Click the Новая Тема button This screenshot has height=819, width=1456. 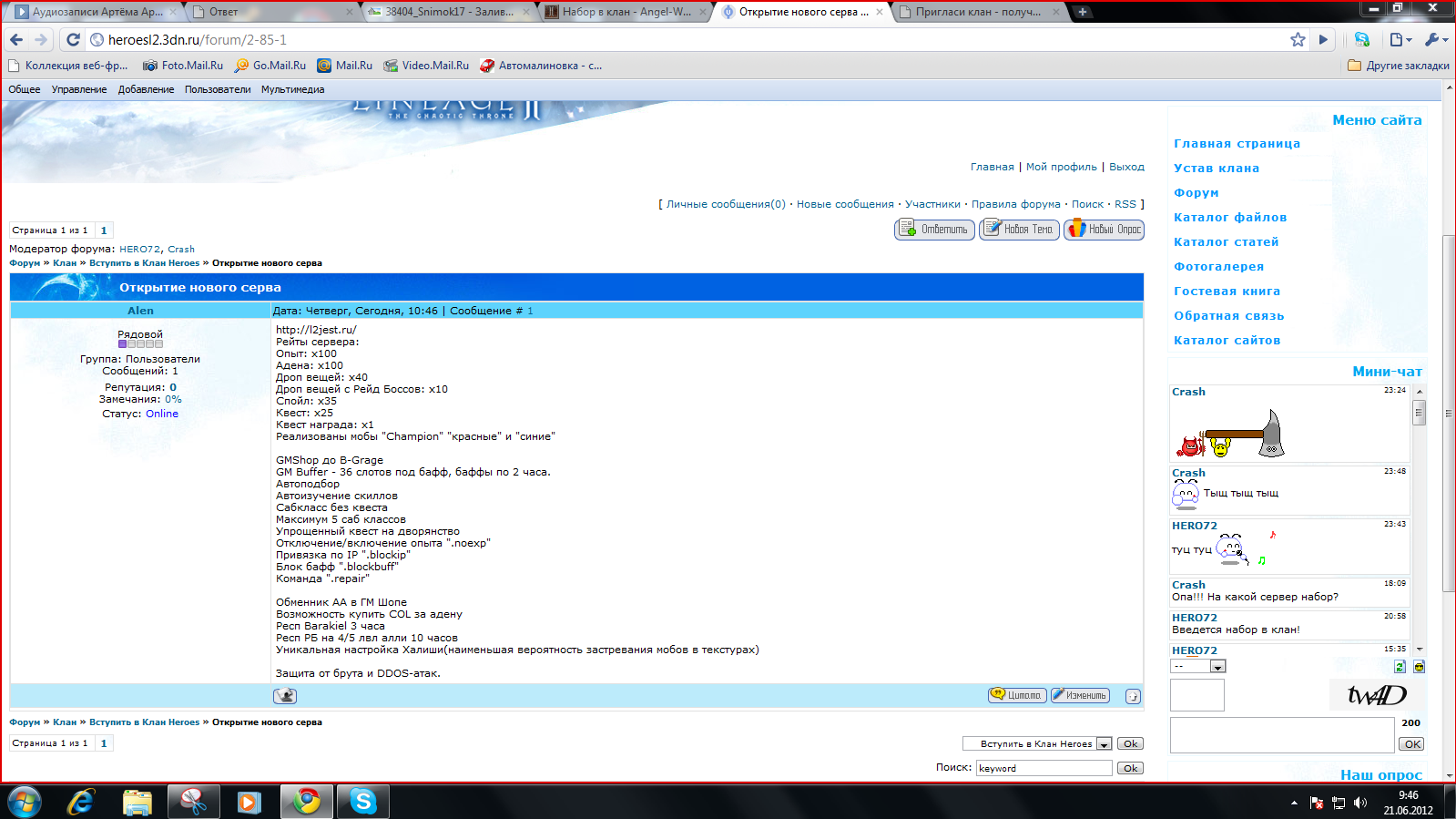pos(1019,230)
